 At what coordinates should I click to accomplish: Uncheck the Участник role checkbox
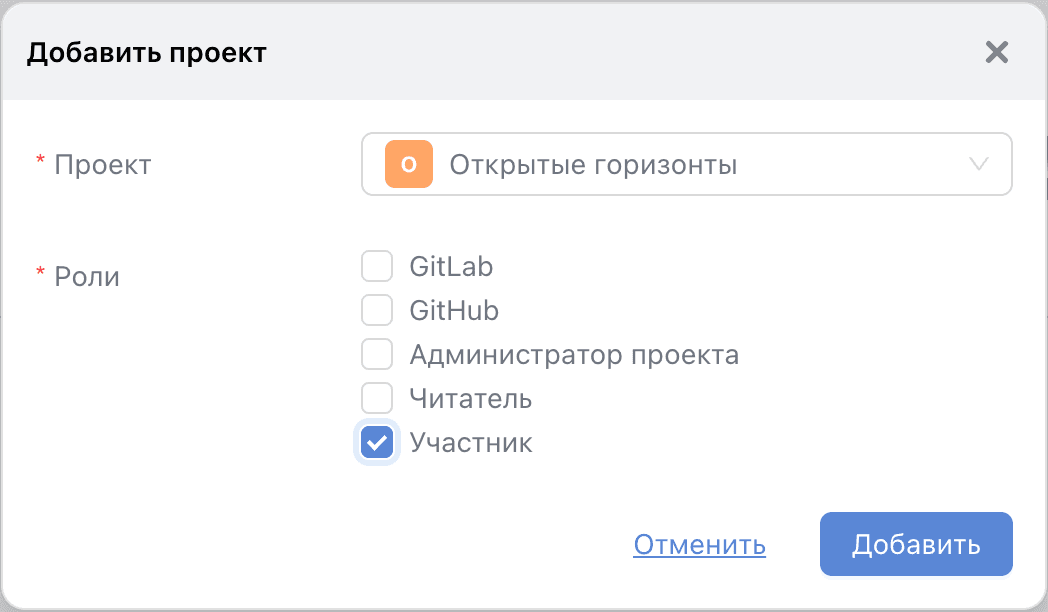pos(377,443)
